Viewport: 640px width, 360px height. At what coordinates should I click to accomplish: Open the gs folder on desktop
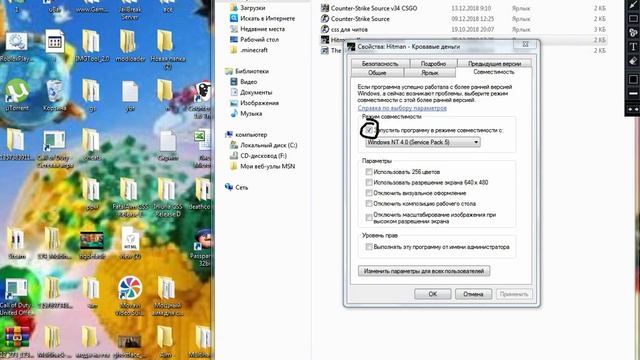click(x=92, y=95)
